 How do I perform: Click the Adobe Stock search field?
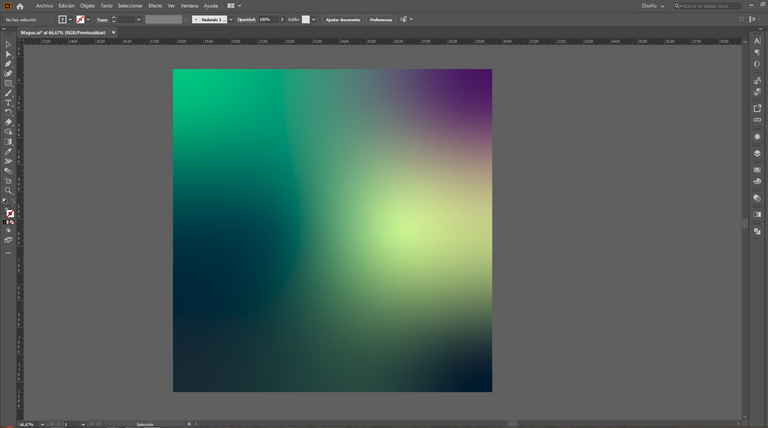tap(707, 6)
